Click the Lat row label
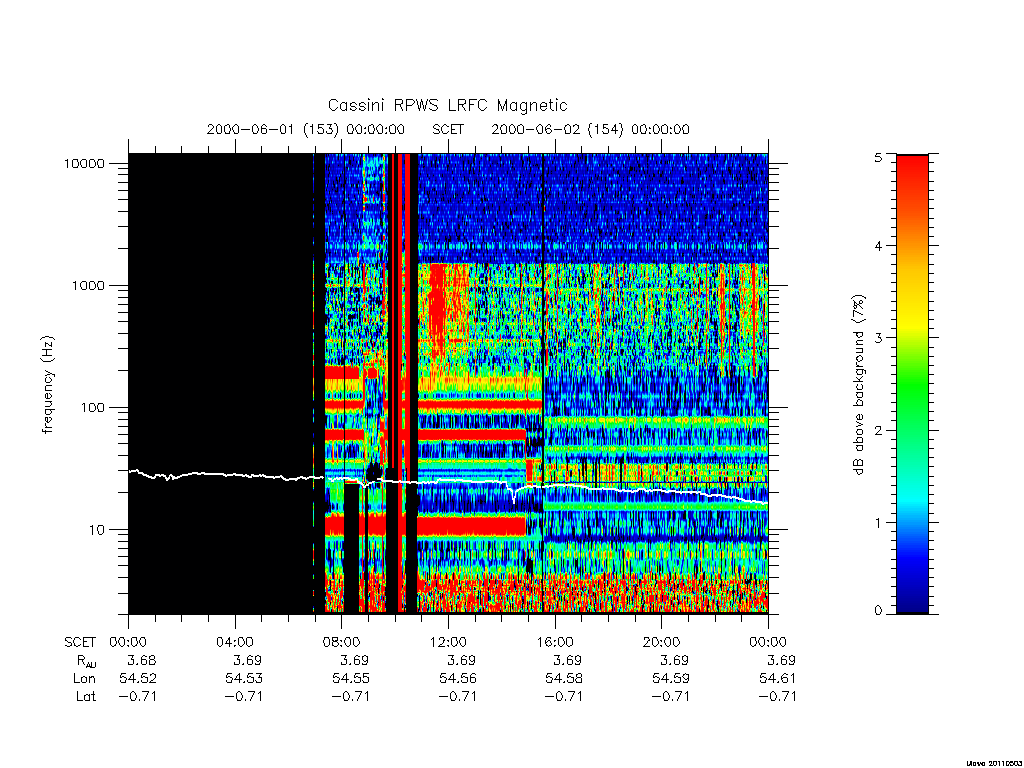Image resolution: width=1024 pixels, height=768 pixels. click(x=86, y=696)
